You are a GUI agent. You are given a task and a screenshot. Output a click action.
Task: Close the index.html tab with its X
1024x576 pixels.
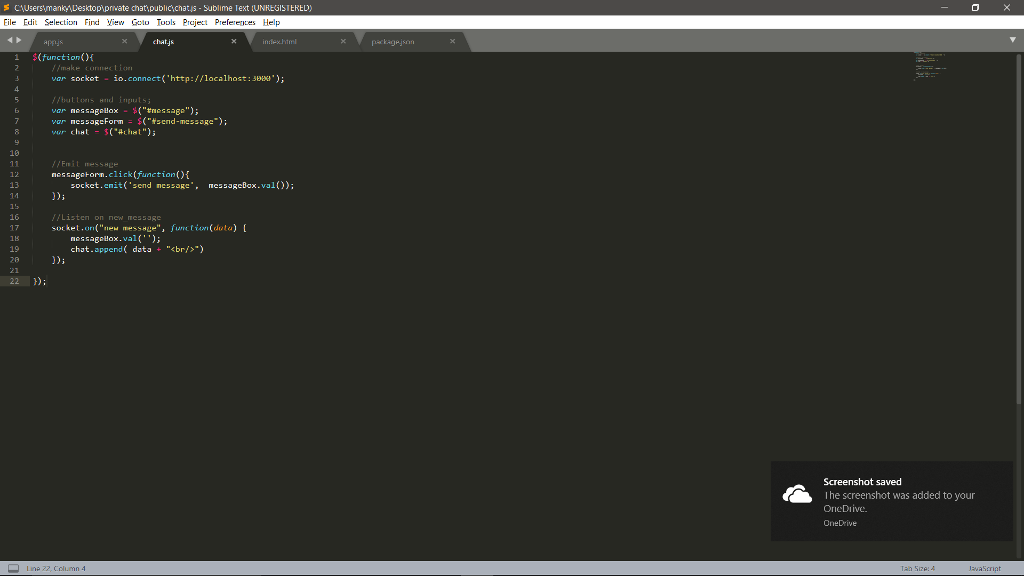tap(343, 42)
